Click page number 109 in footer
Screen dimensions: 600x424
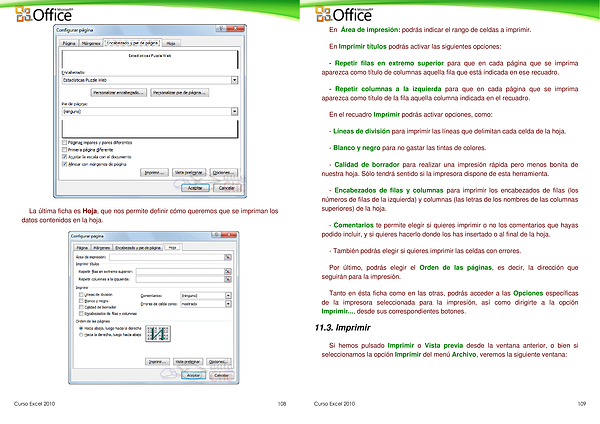pyautogui.click(x=582, y=404)
